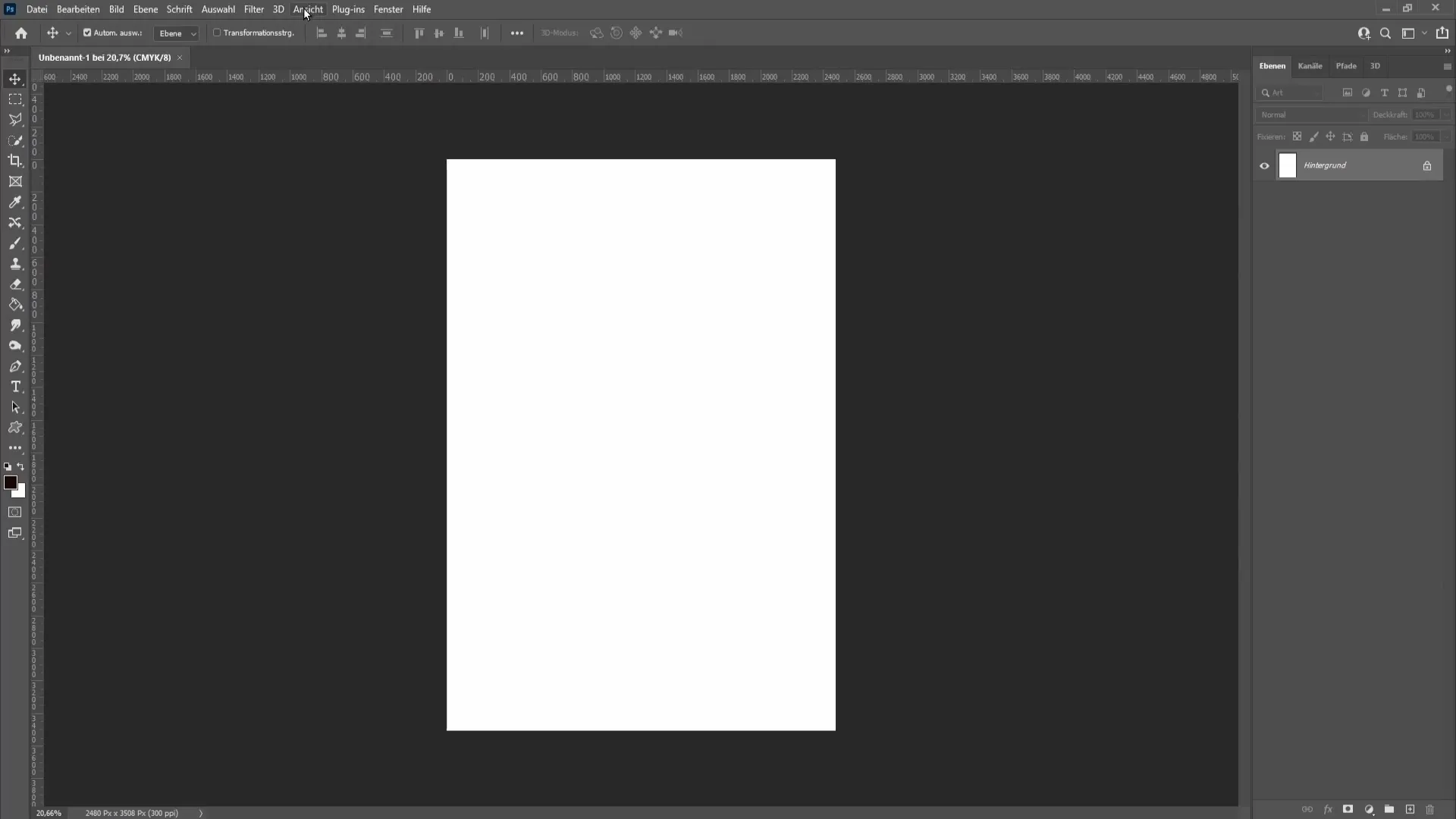Select the Crop tool
The height and width of the screenshot is (819, 1456).
(x=15, y=160)
